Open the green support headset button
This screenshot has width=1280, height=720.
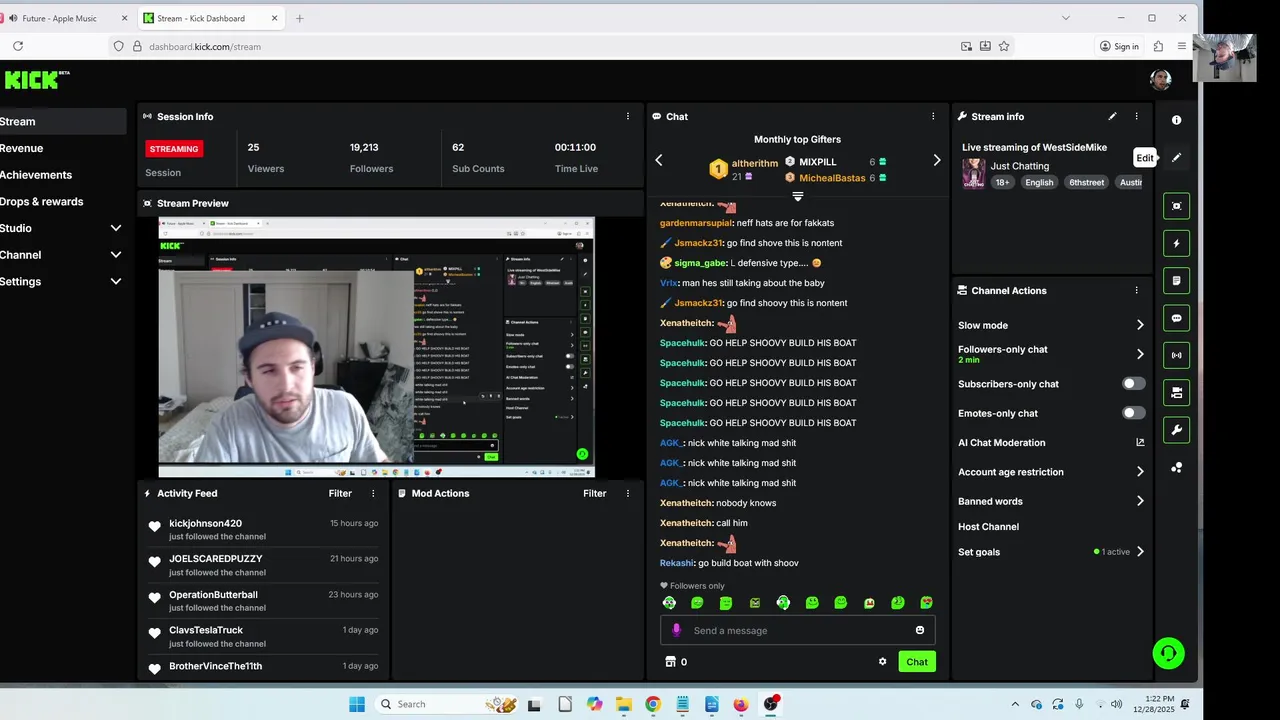coord(1168,653)
